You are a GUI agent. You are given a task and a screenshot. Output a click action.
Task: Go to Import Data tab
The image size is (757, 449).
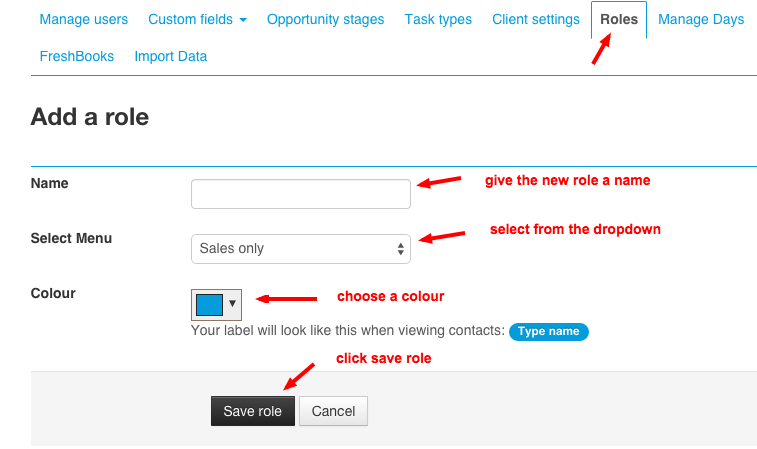pyautogui.click(x=171, y=57)
